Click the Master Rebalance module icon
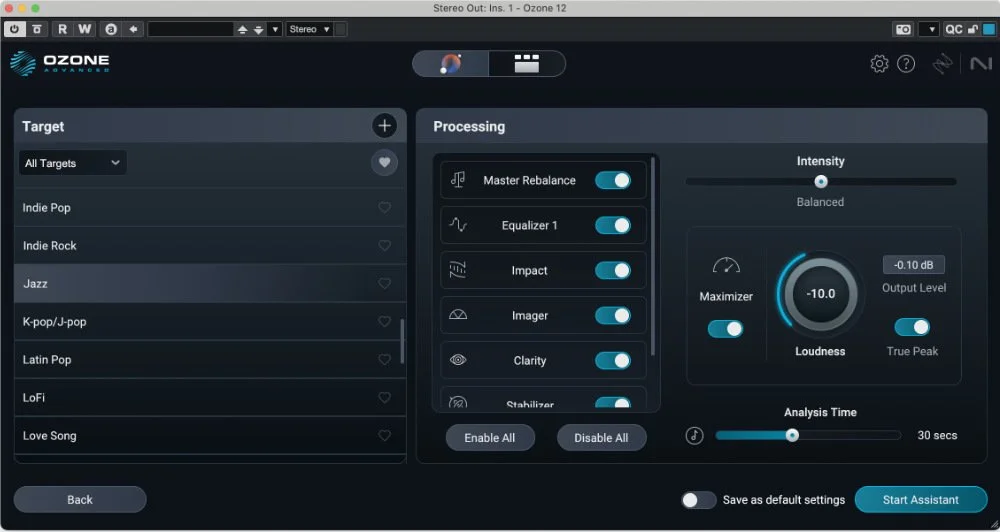This screenshot has width=1000, height=532. coord(458,180)
